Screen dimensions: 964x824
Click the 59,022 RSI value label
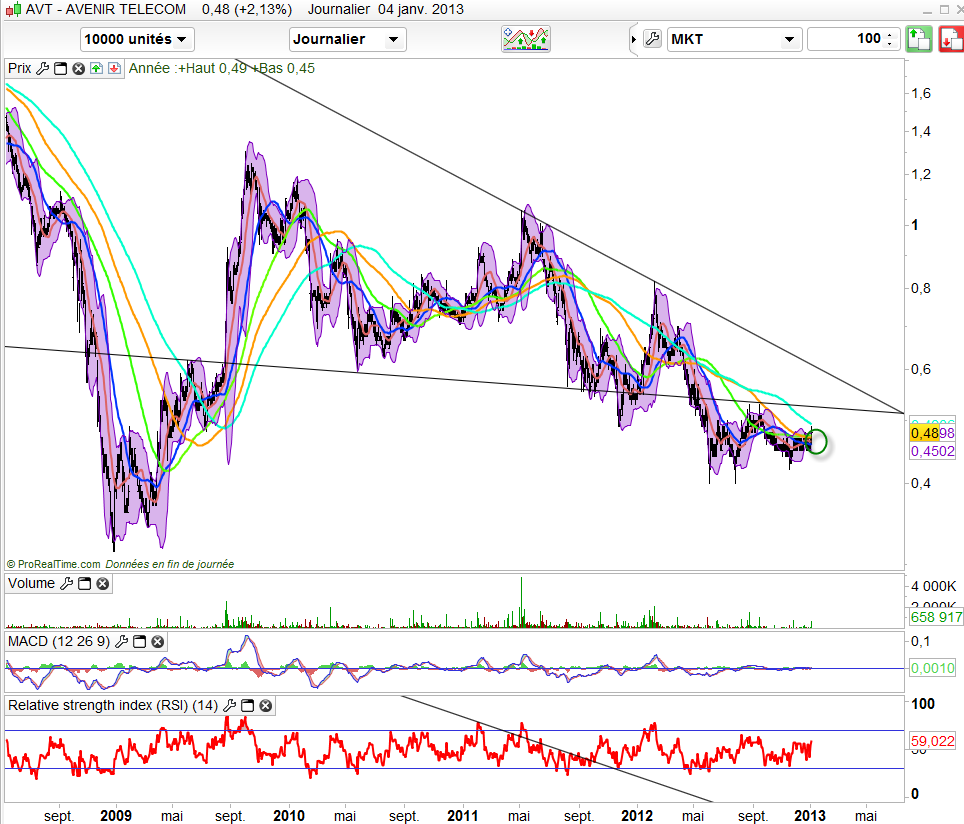click(x=933, y=741)
